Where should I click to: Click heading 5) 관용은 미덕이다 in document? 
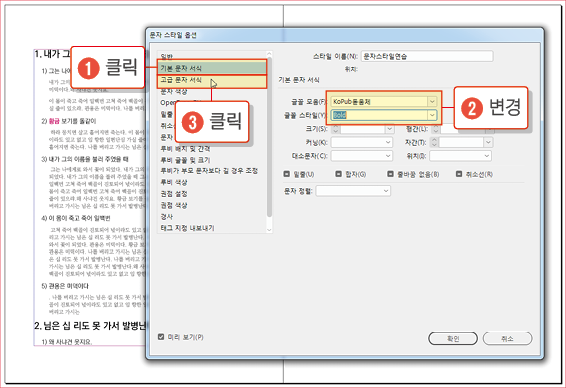click(x=65, y=286)
